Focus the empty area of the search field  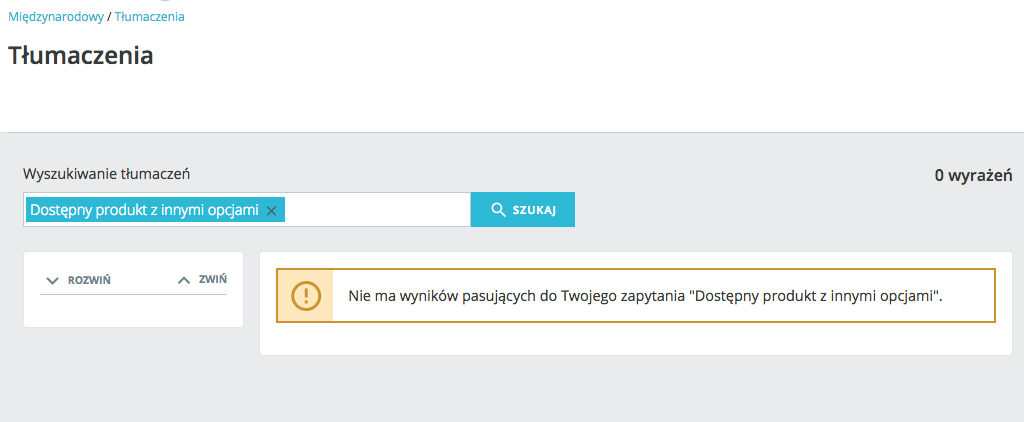click(x=378, y=210)
